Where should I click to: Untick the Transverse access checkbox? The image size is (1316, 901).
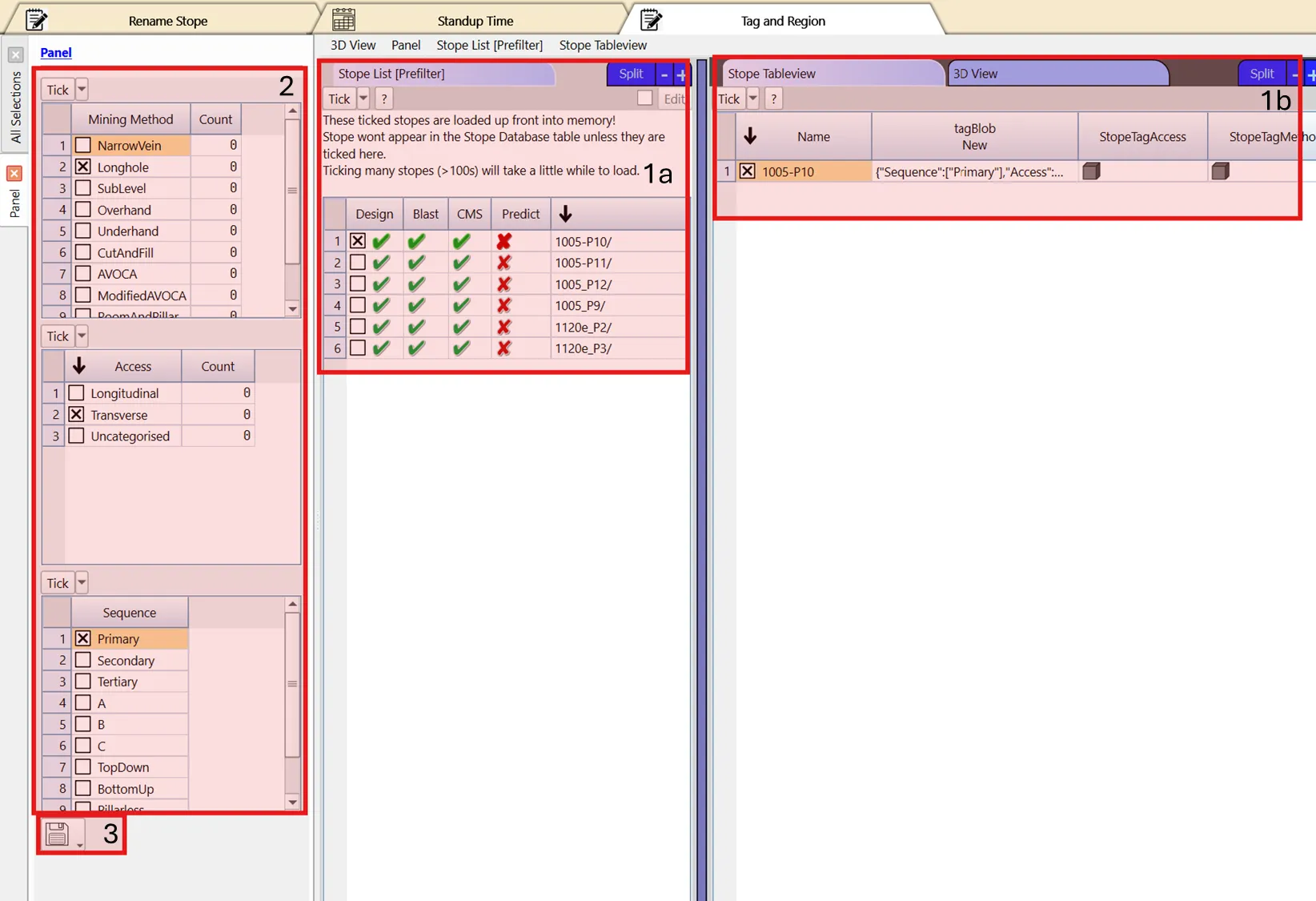[x=76, y=414]
